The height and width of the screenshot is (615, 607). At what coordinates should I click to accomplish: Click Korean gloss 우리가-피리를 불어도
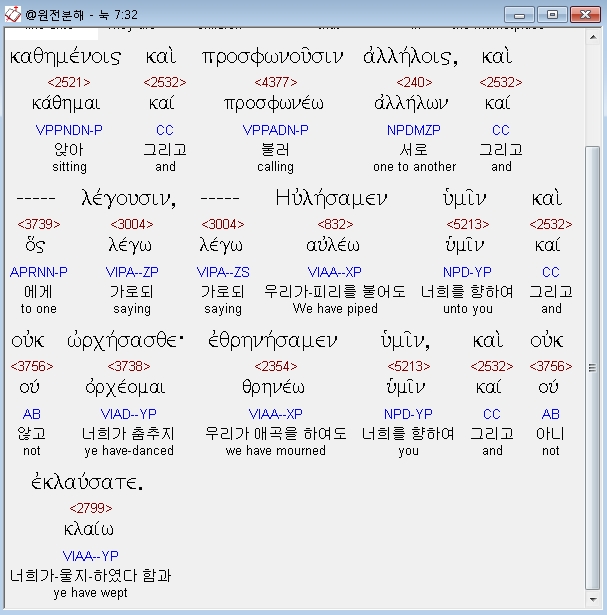pos(334,292)
